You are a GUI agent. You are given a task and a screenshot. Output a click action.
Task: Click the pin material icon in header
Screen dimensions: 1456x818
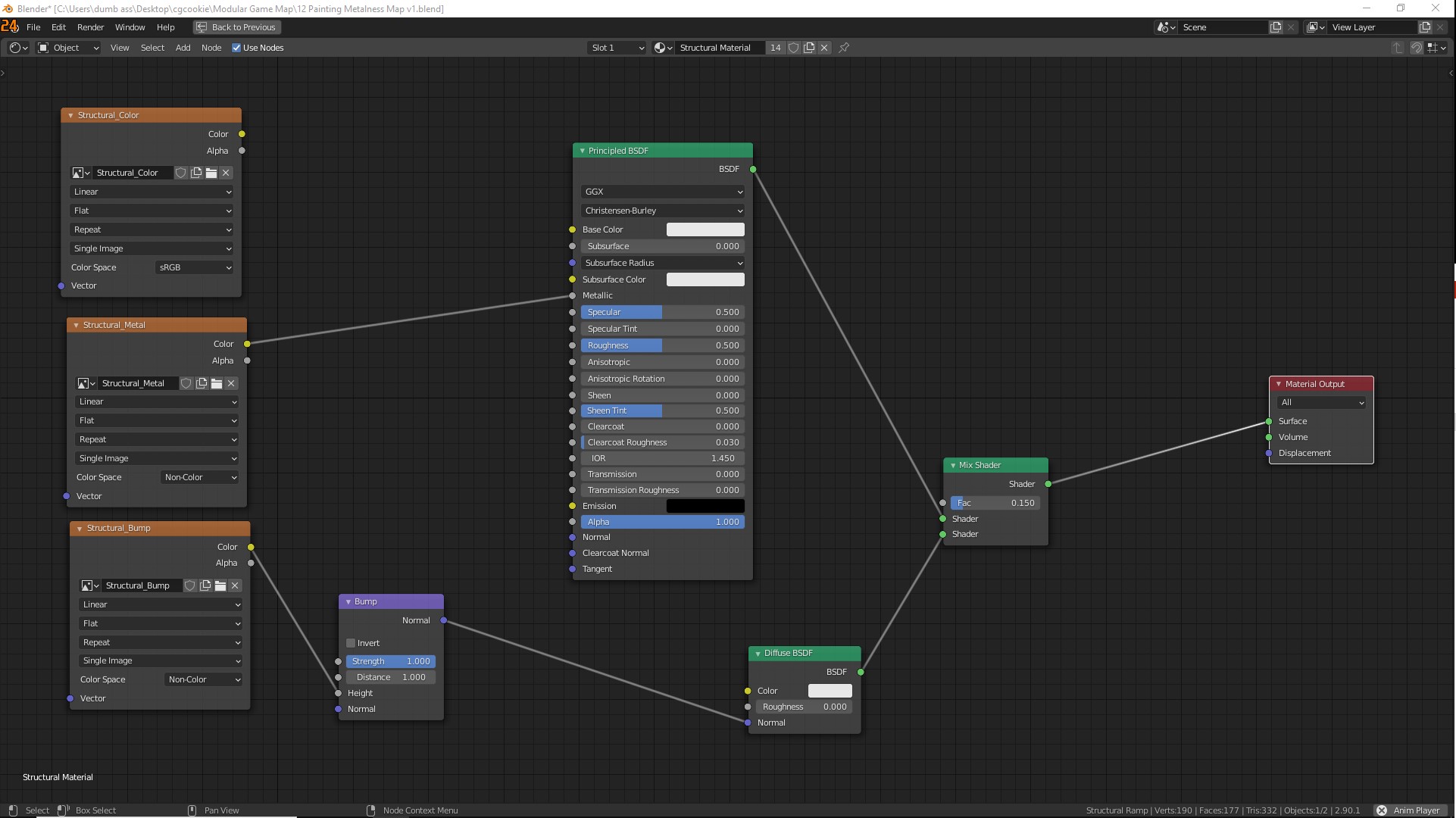pyautogui.click(x=844, y=48)
